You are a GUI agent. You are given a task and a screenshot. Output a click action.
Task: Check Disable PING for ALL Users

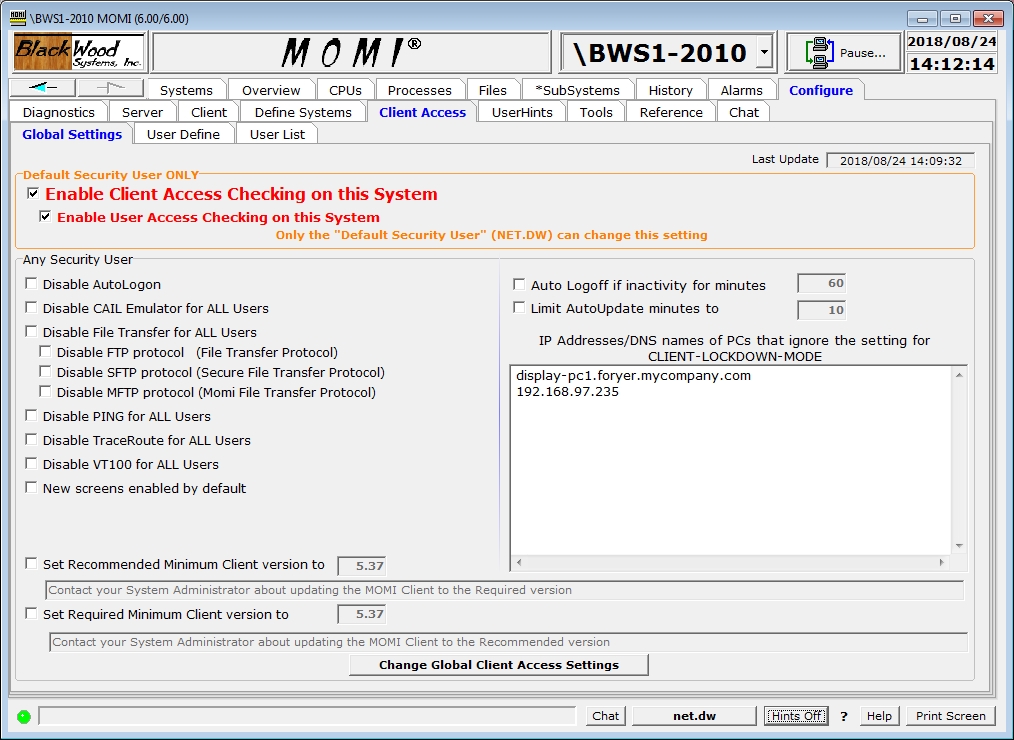pos(32,416)
